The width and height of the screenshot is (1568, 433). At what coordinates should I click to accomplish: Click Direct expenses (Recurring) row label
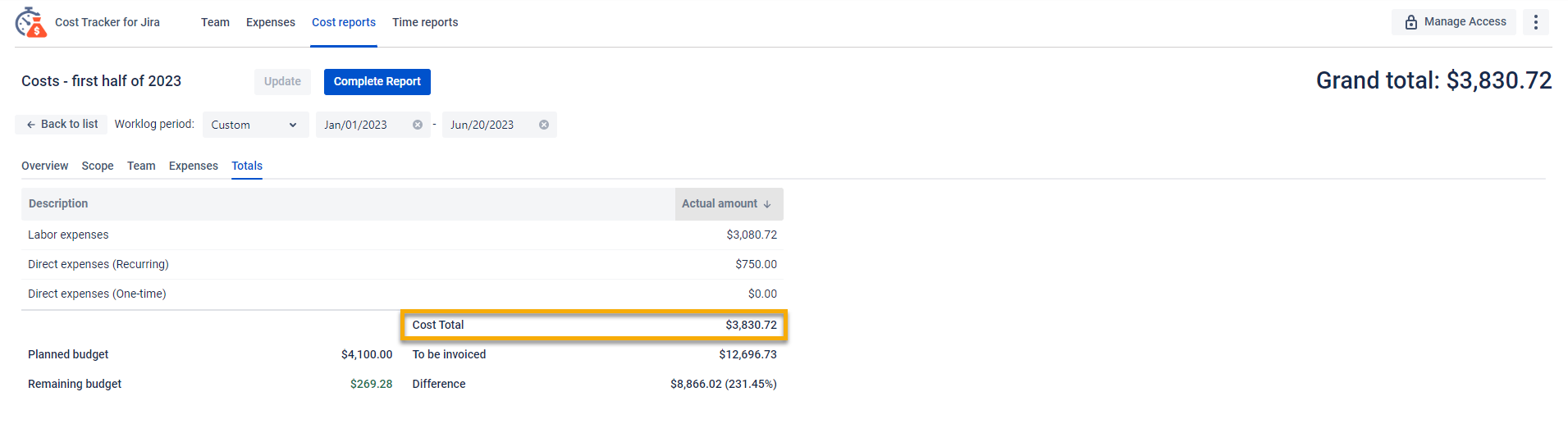98,264
